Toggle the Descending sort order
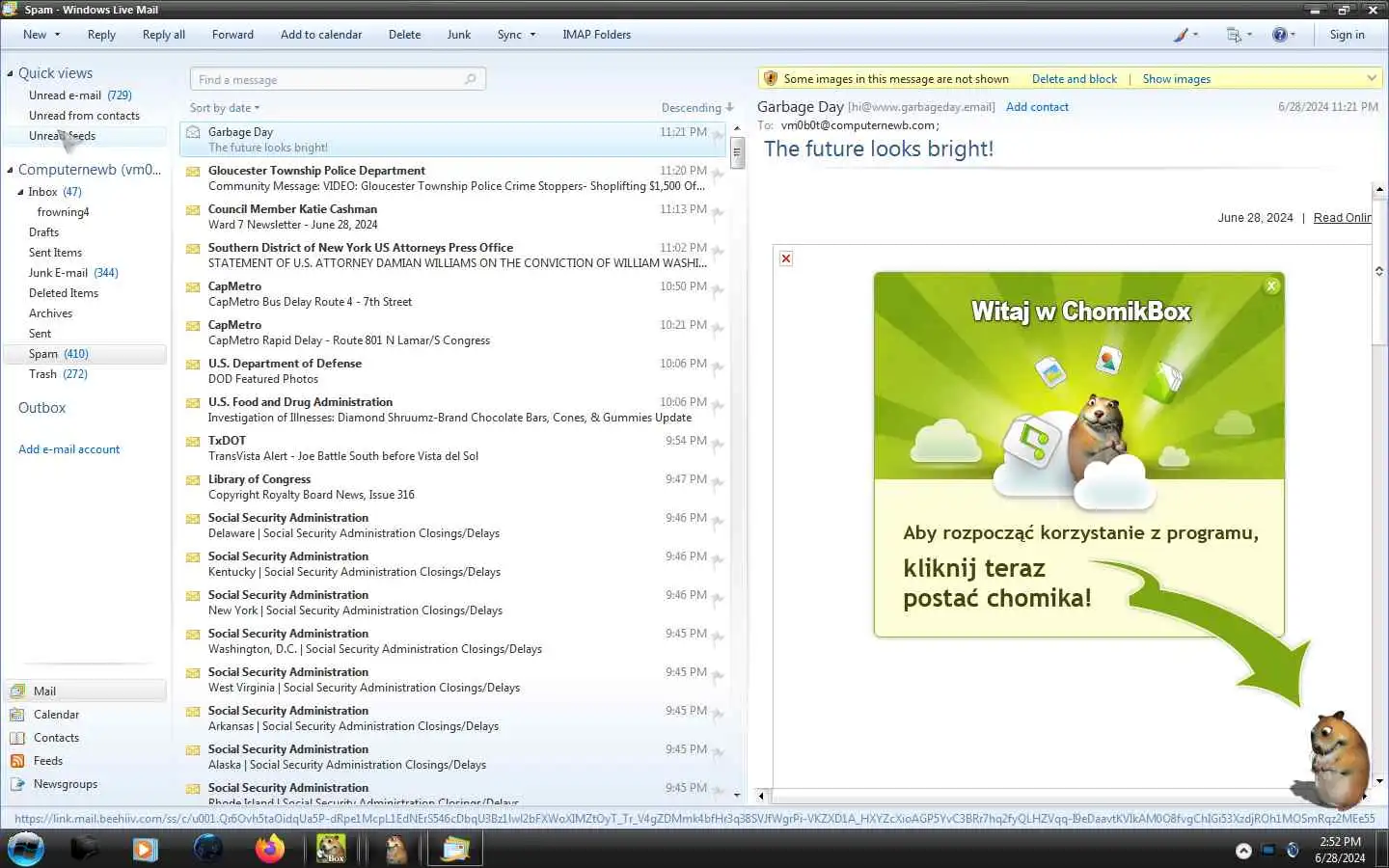This screenshot has width=1389, height=868. 697,108
